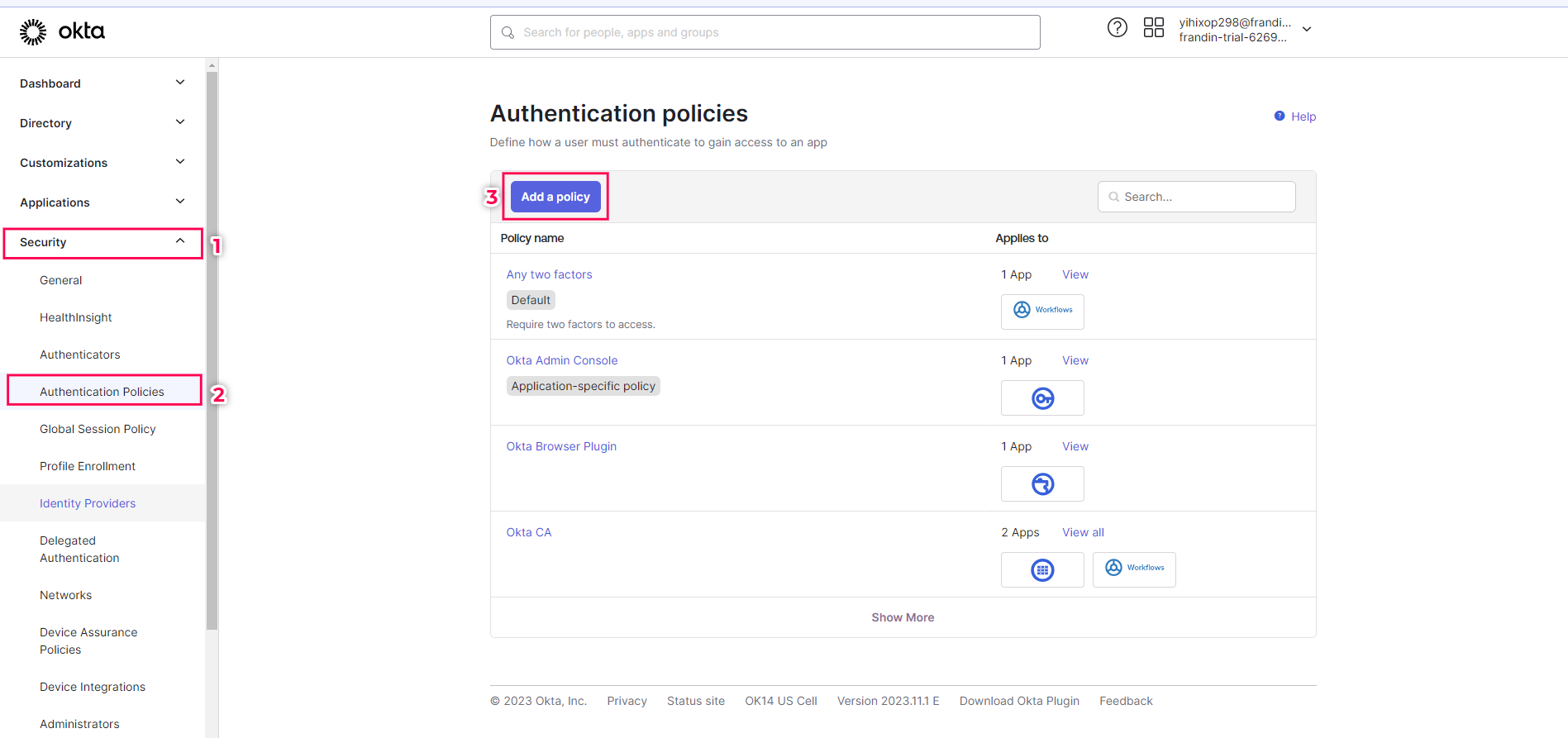Open the Any two factors policy link
The width and height of the screenshot is (1568, 738).
(x=549, y=274)
